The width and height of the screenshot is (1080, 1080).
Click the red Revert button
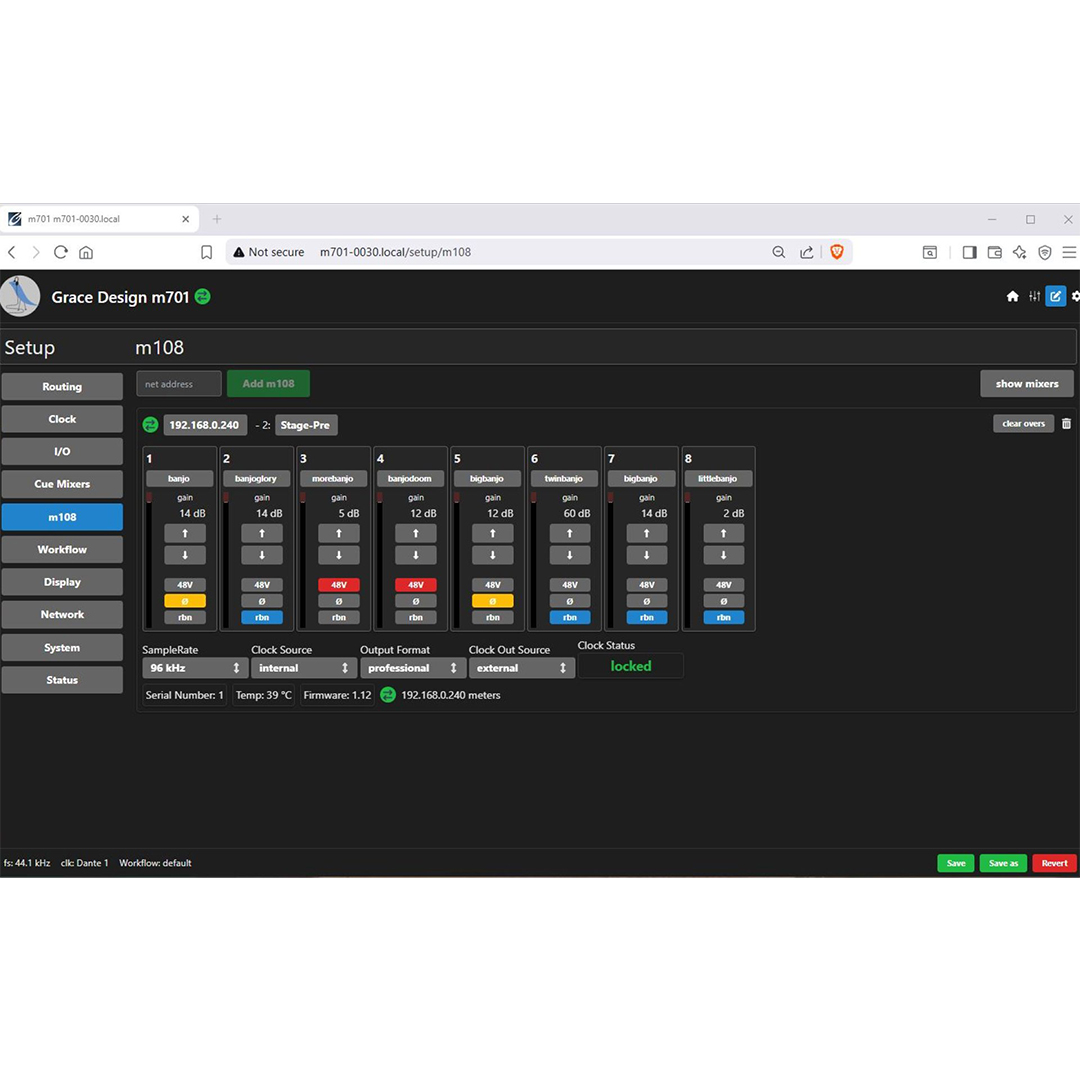(1054, 863)
